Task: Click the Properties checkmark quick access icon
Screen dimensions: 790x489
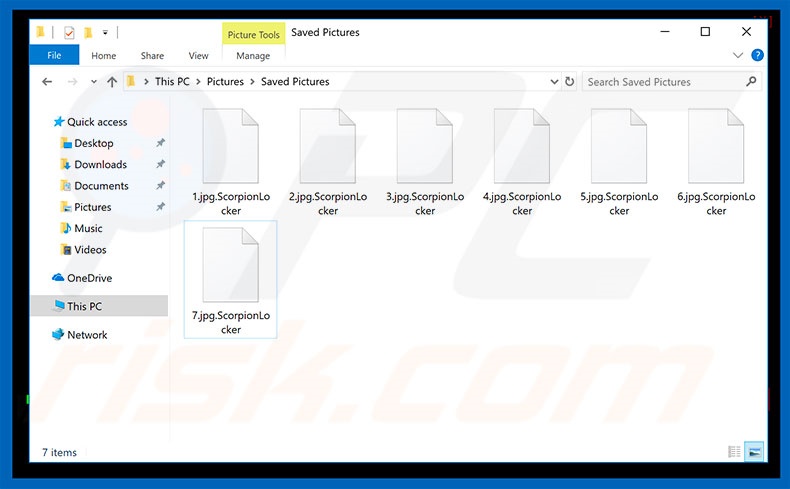Action: [69, 33]
